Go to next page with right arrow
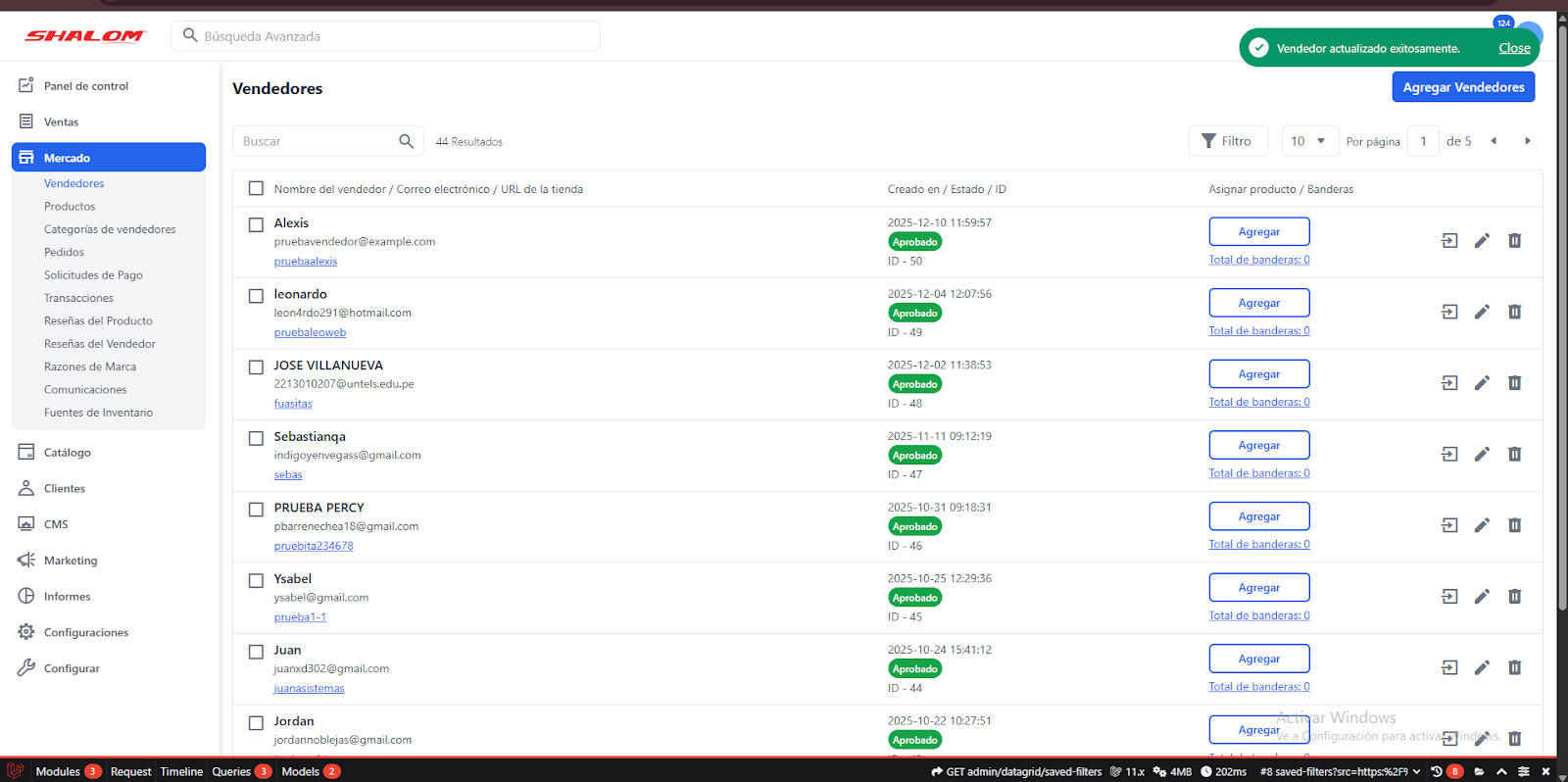The image size is (1568, 782). tap(1527, 141)
